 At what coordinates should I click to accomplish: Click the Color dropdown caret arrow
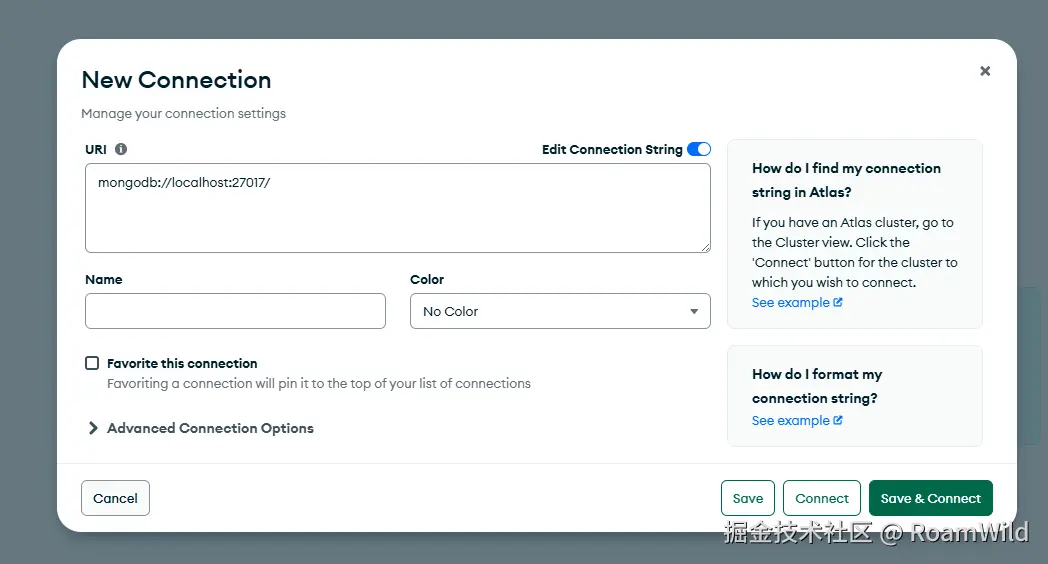point(694,311)
